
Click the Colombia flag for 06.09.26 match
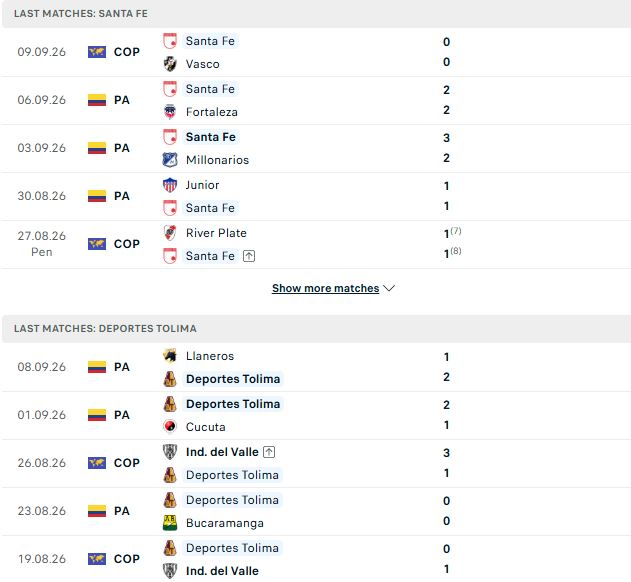tap(97, 100)
